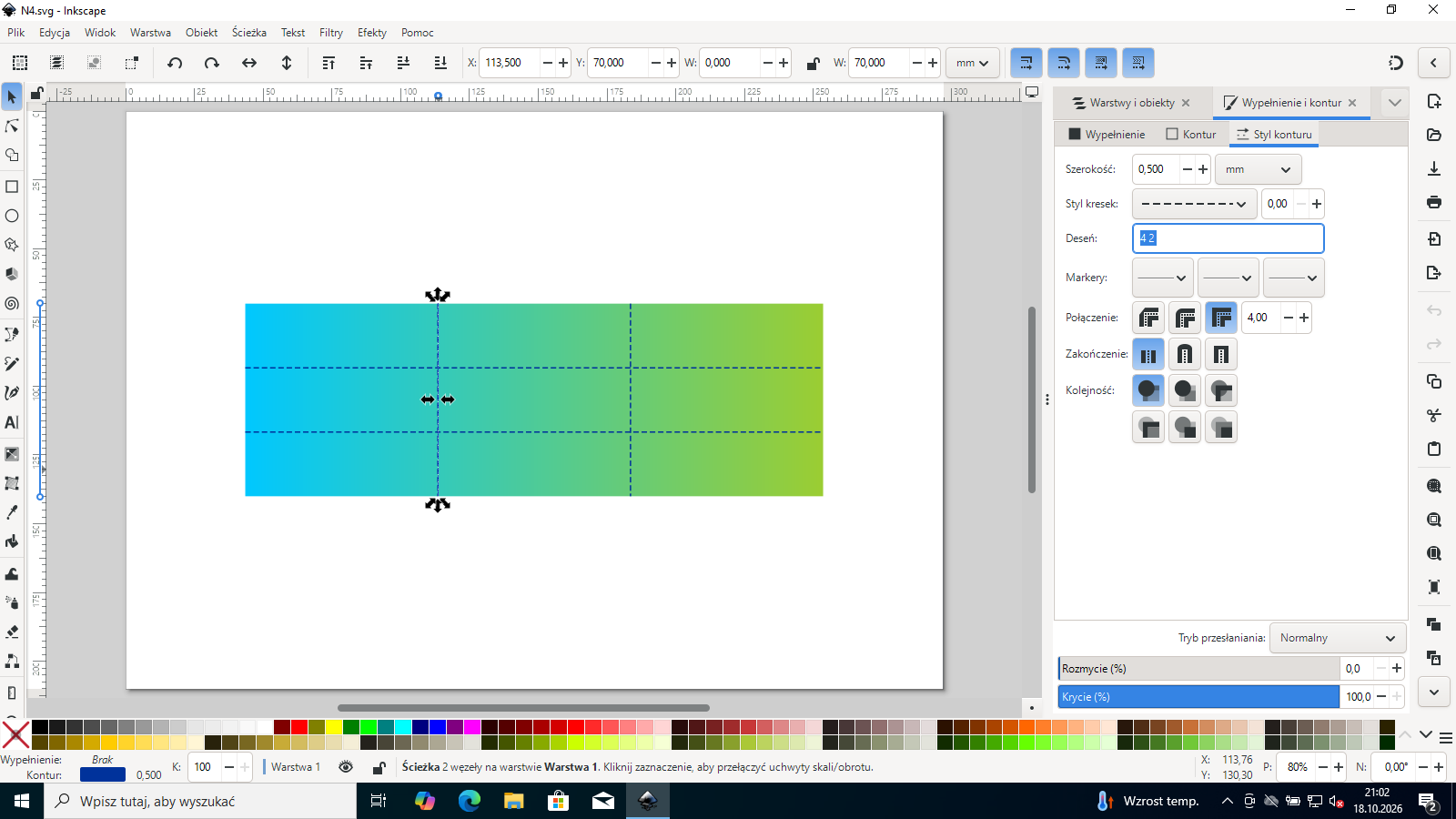The width and height of the screenshot is (1456, 819).
Task: Flip selection vertically
Action: [286, 63]
